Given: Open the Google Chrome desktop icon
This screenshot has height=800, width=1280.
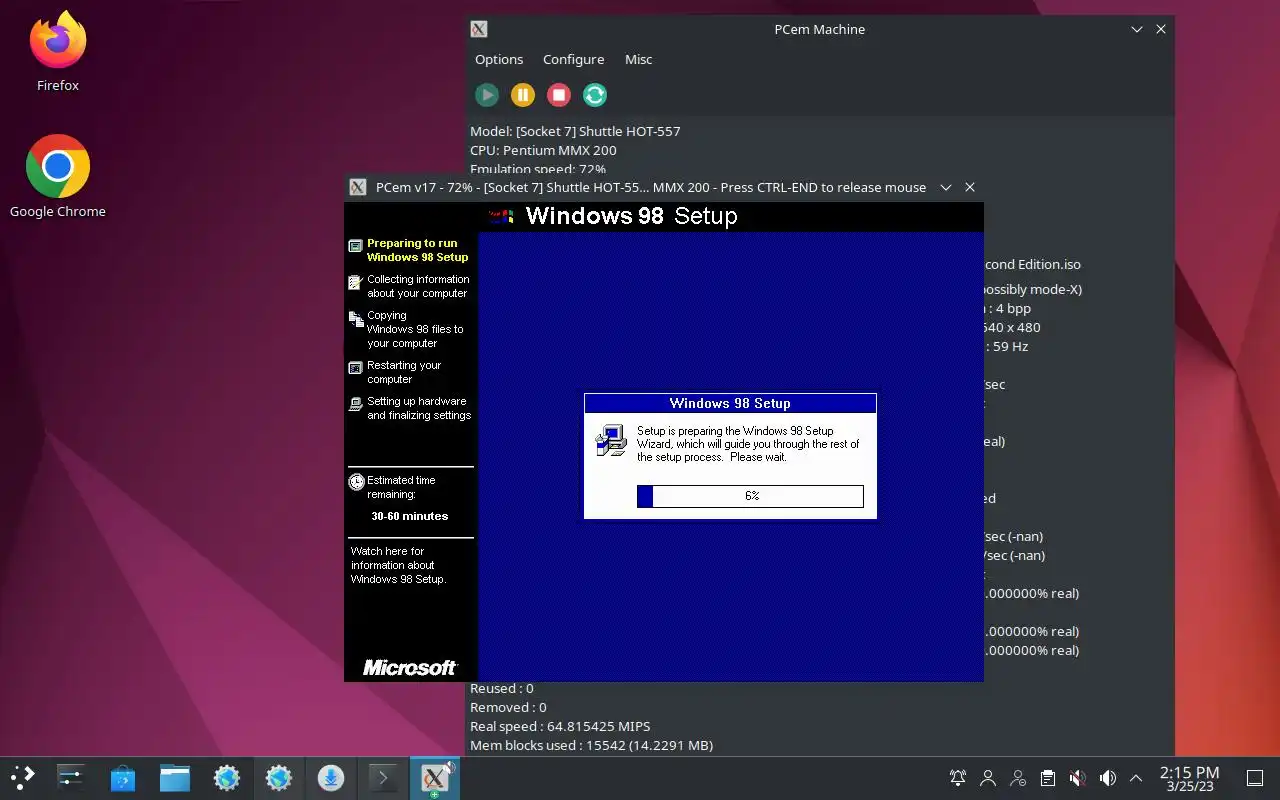Looking at the screenshot, I should click(x=58, y=176).
